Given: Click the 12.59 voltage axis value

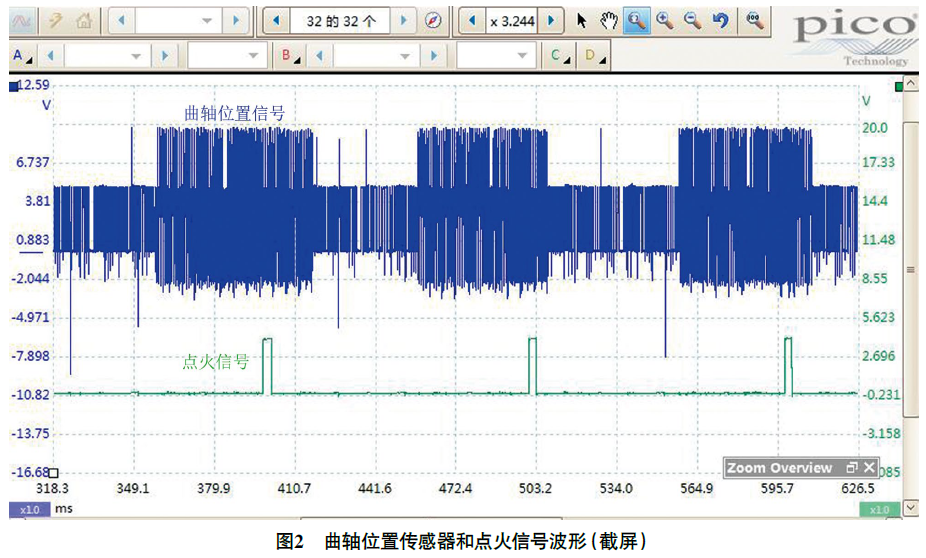Looking at the screenshot, I should (x=33, y=85).
